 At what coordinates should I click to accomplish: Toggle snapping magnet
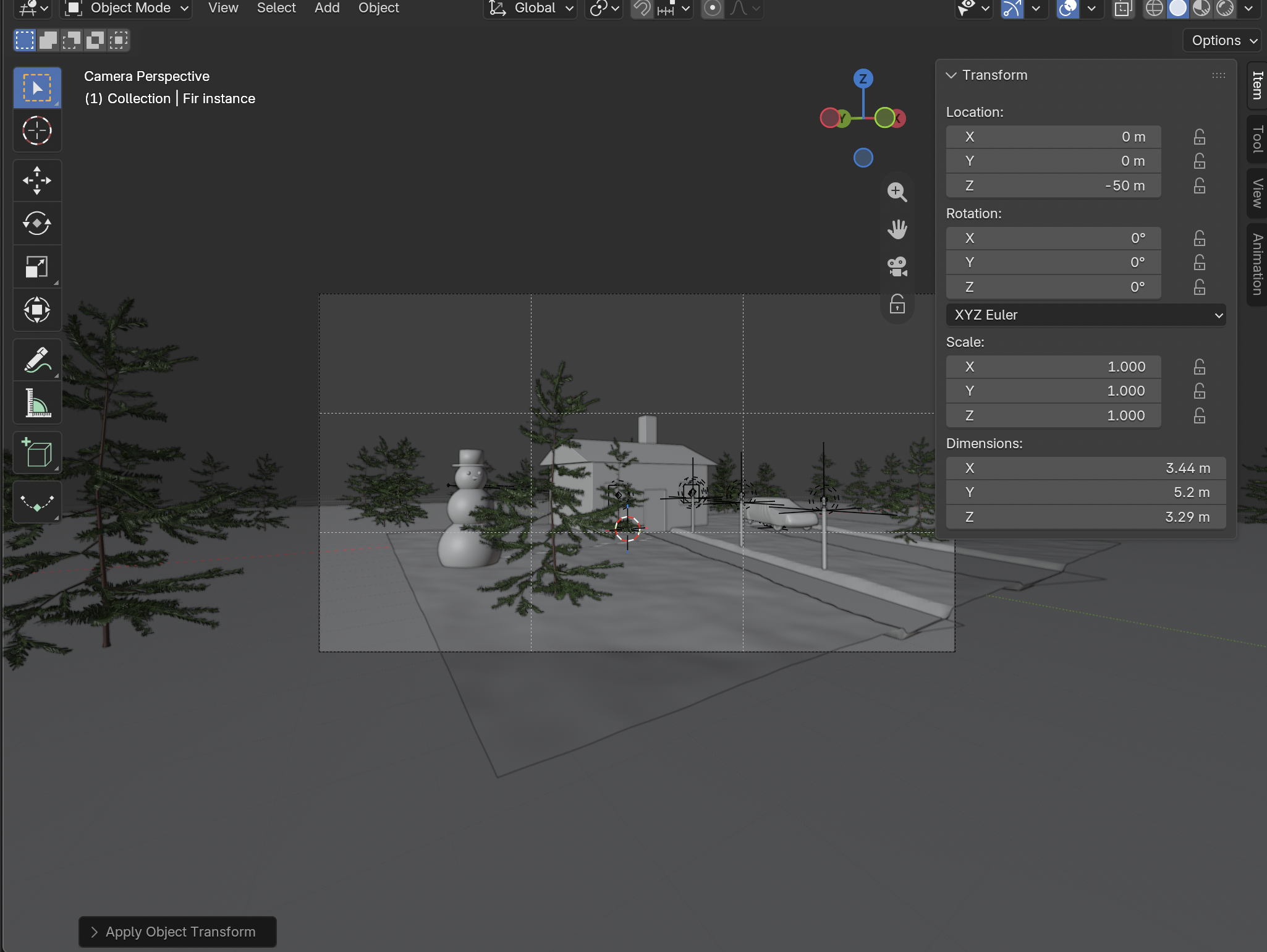(643, 8)
